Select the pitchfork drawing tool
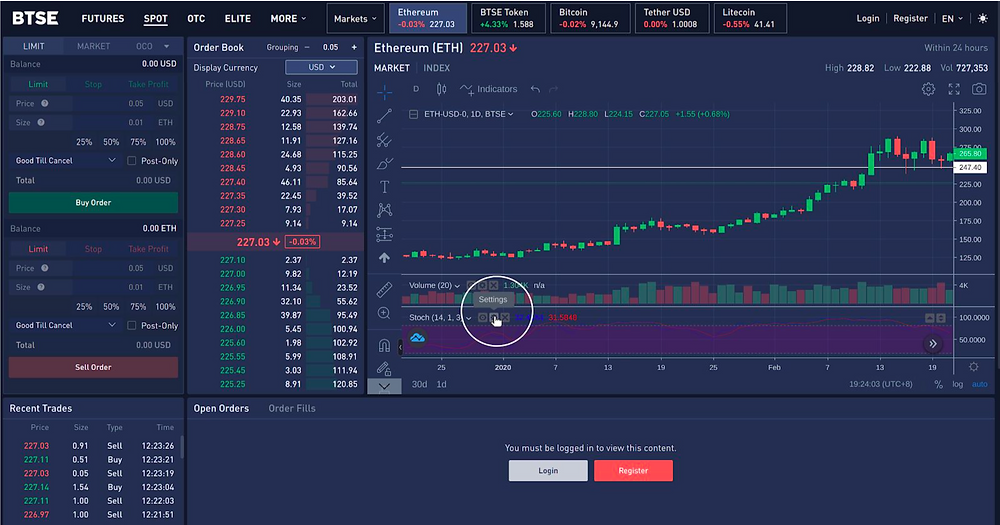This screenshot has width=1000, height=525. [384, 140]
